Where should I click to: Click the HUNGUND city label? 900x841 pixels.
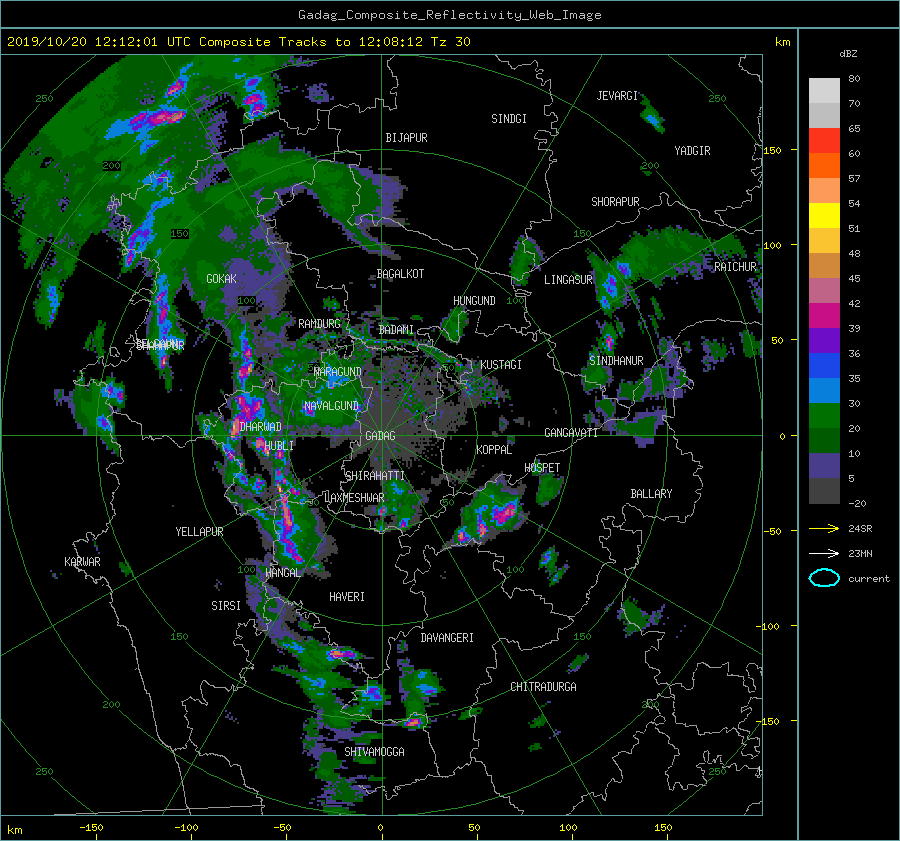(x=474, y=301)
